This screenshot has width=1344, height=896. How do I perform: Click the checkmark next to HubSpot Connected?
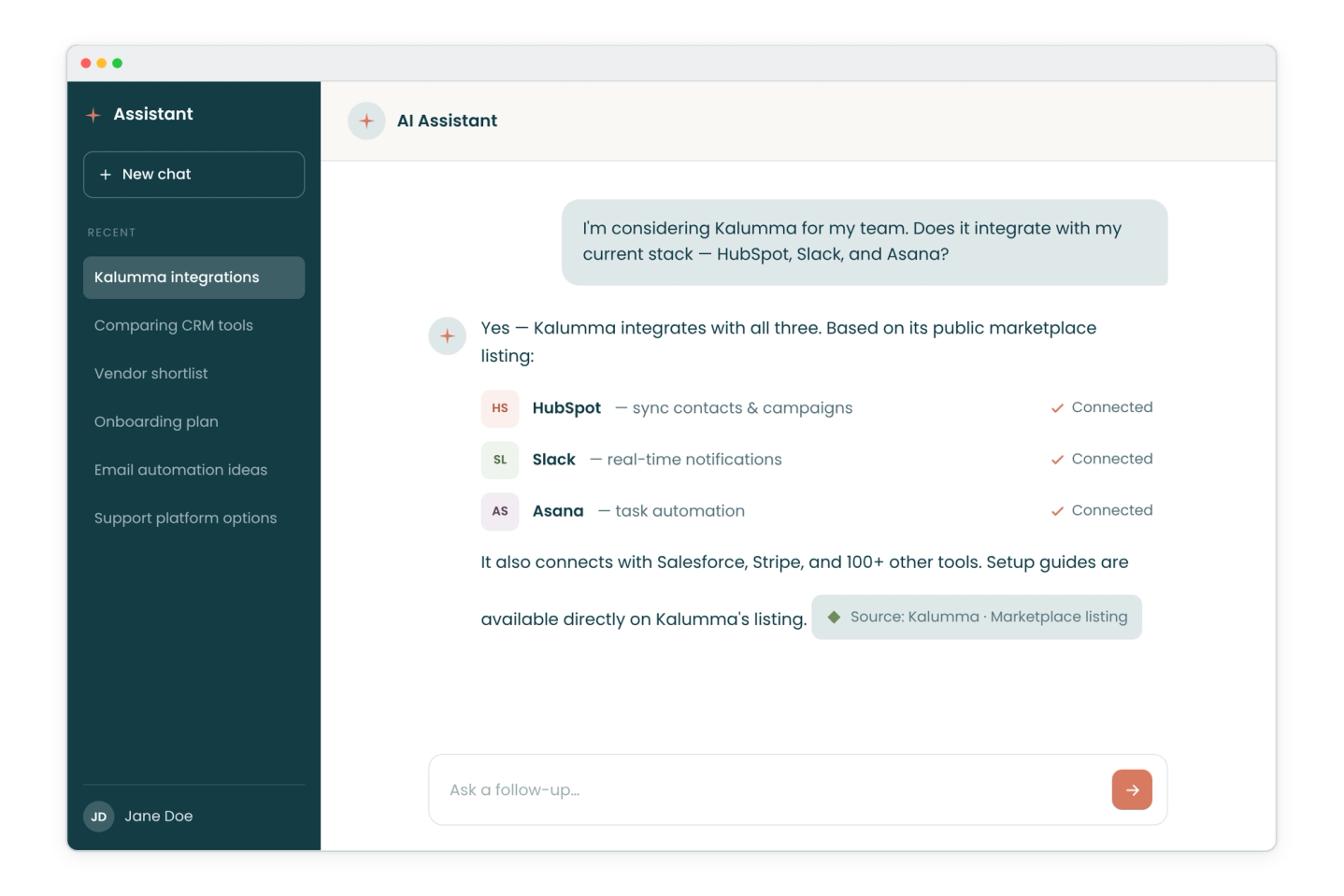point(1057,408)
